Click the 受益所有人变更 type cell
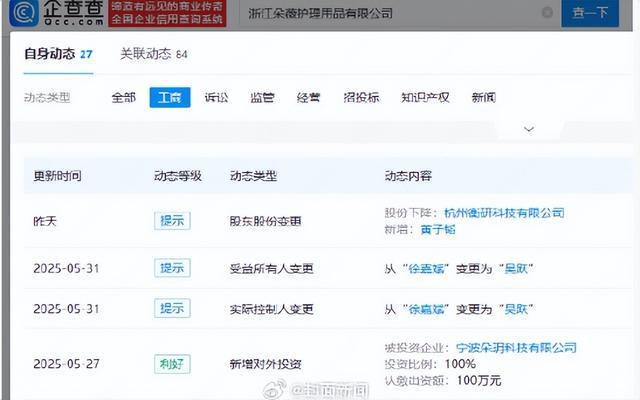This screenshot has width=640, height=400. tap(271, 269)
